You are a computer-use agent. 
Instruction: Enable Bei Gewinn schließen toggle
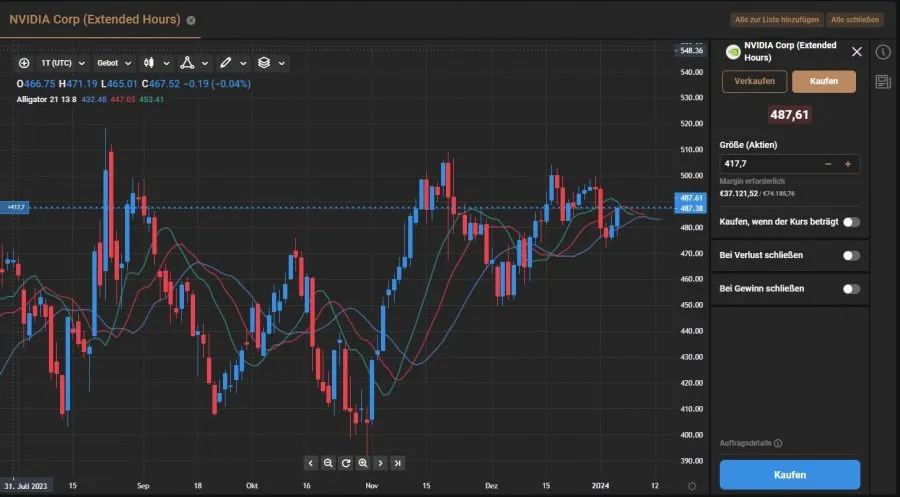pyautogui.click(x=851, y=289)
